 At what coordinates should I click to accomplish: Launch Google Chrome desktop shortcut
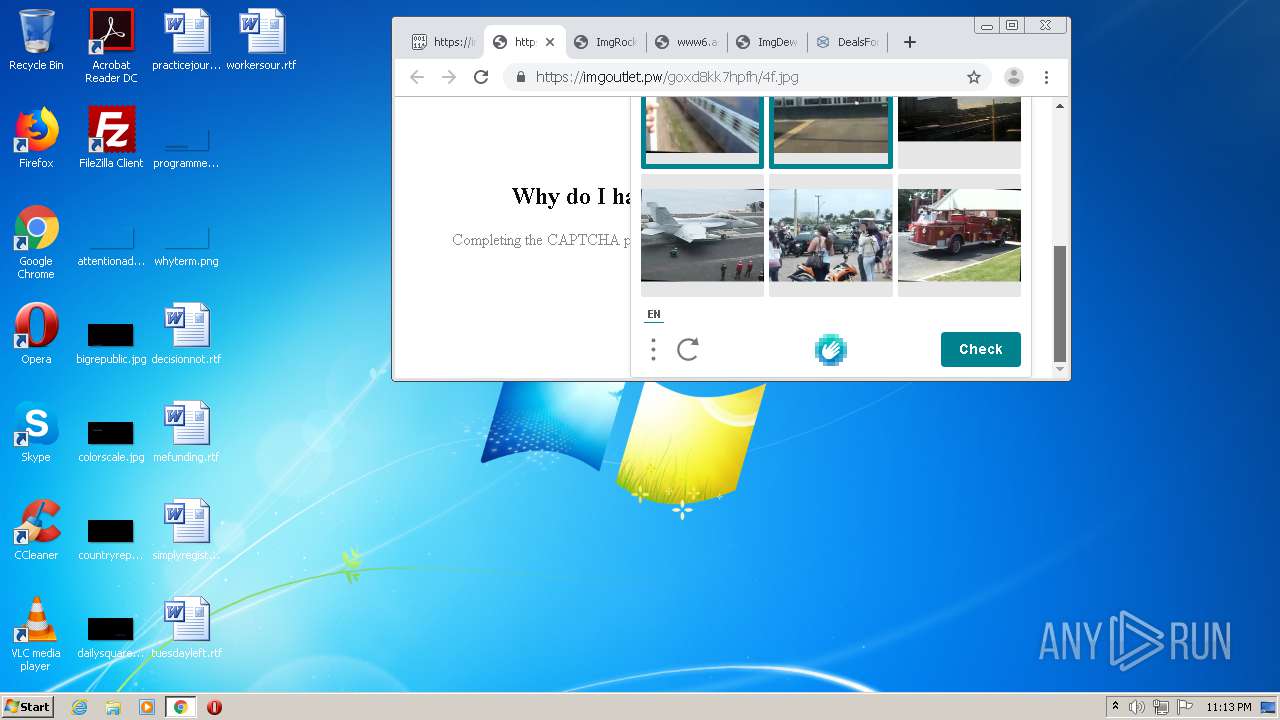(36, 242)
